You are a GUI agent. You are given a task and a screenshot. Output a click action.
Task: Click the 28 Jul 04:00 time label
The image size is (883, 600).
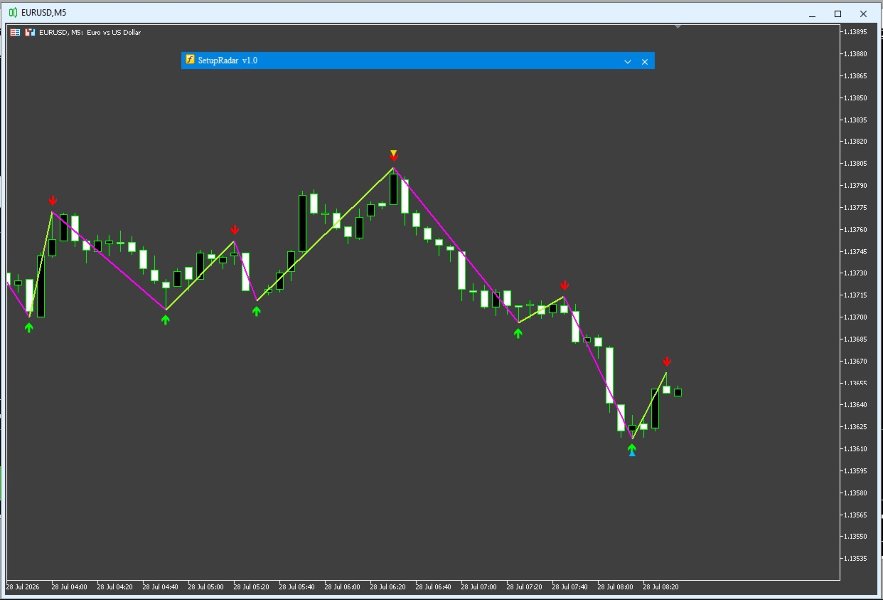point(69,586)
